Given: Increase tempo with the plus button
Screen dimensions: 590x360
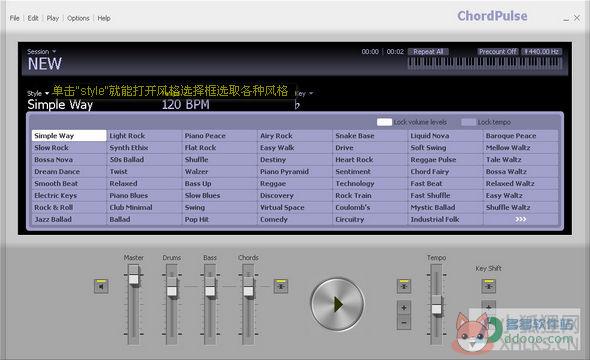Looking at the screenshot, I should click(x=404, y=308).
